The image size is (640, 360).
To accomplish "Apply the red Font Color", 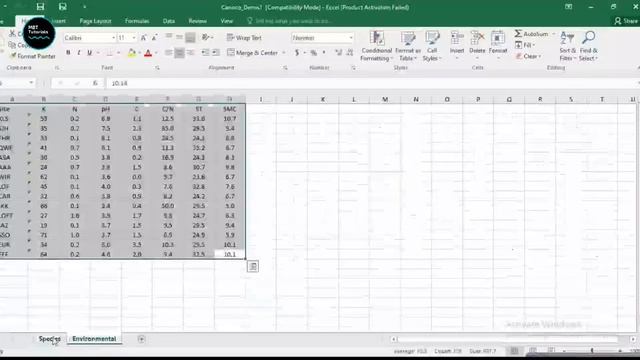I will pyautogui.click(x=148, y=53).
